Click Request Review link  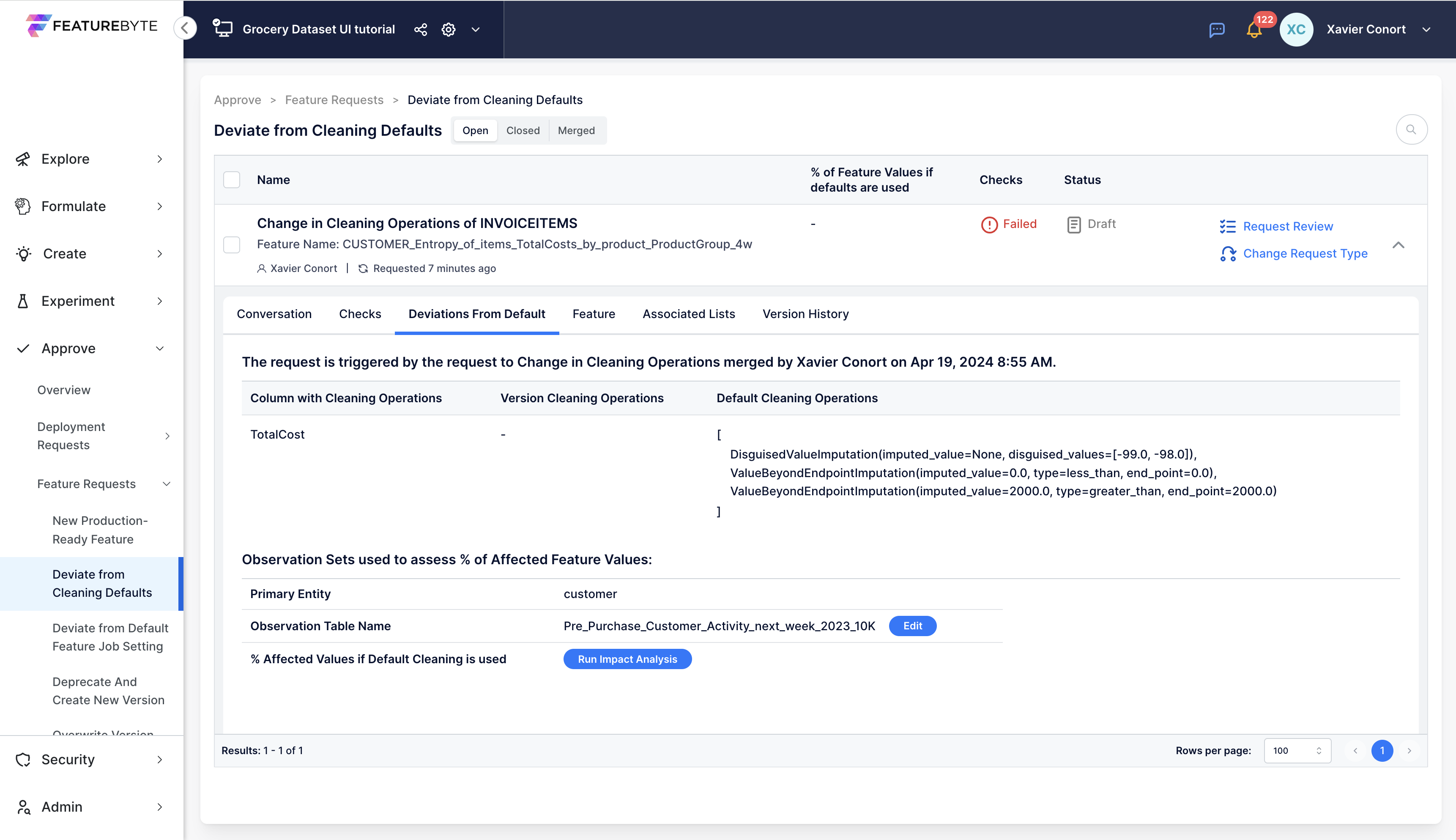click(1288, 227)
